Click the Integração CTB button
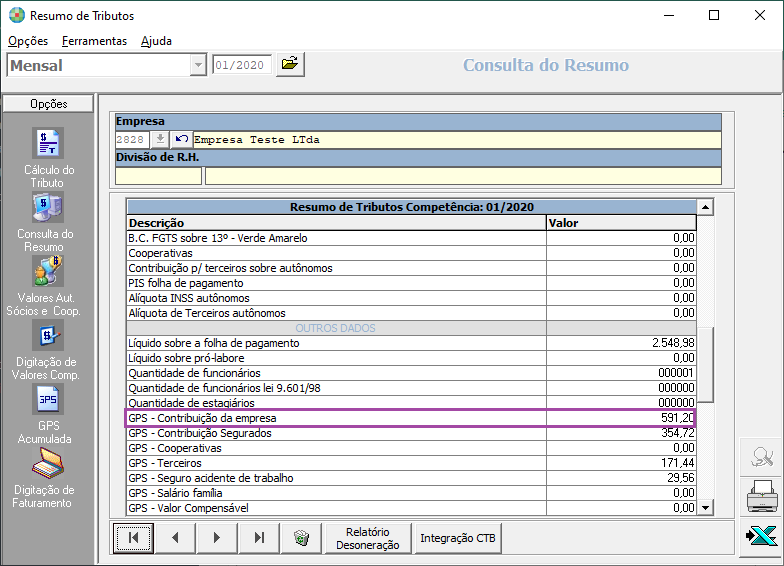The height and width of the screenshot is (566, 784). coord(458,538)
